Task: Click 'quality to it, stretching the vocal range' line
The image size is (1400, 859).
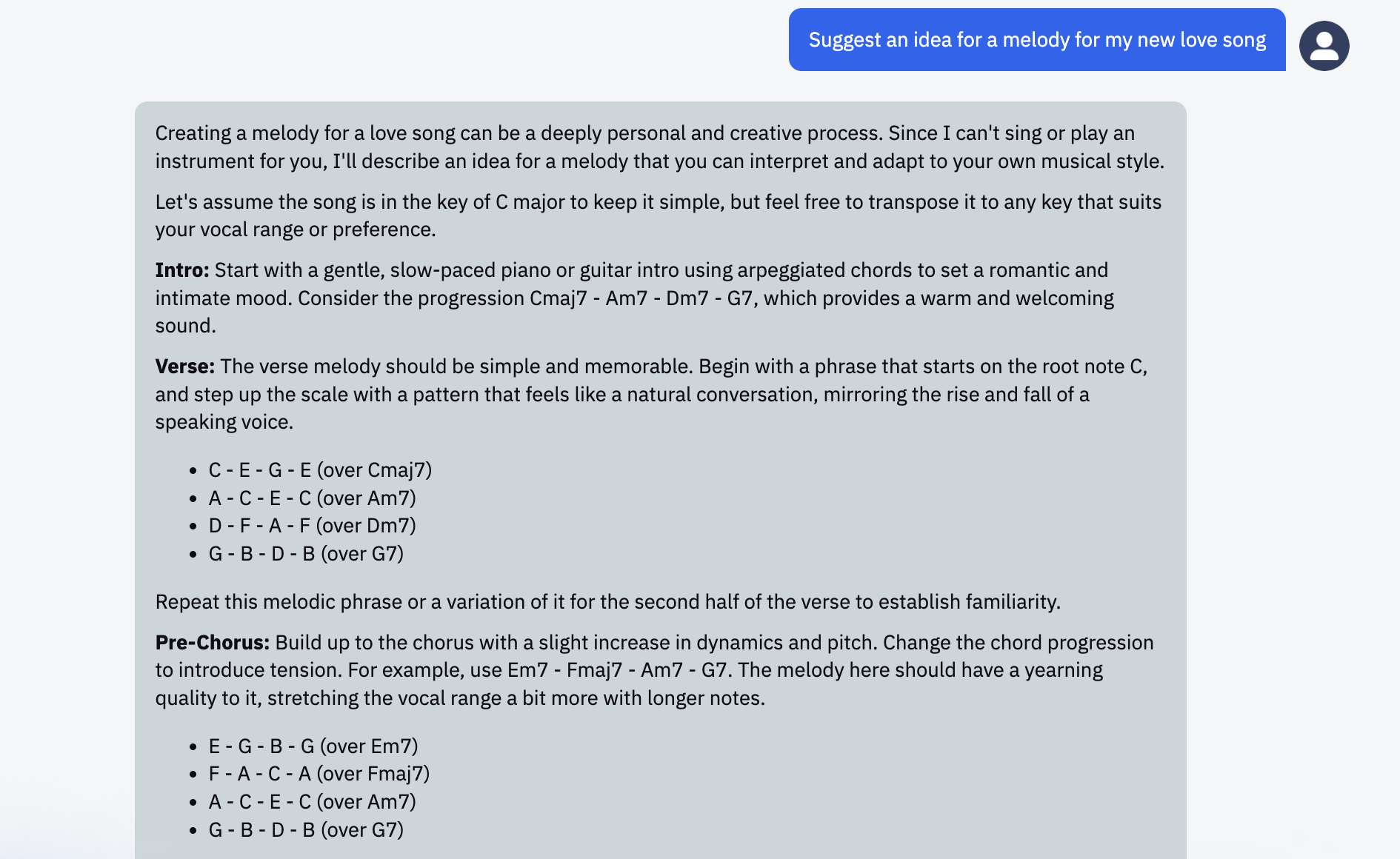Action: (x=459, y=698)
